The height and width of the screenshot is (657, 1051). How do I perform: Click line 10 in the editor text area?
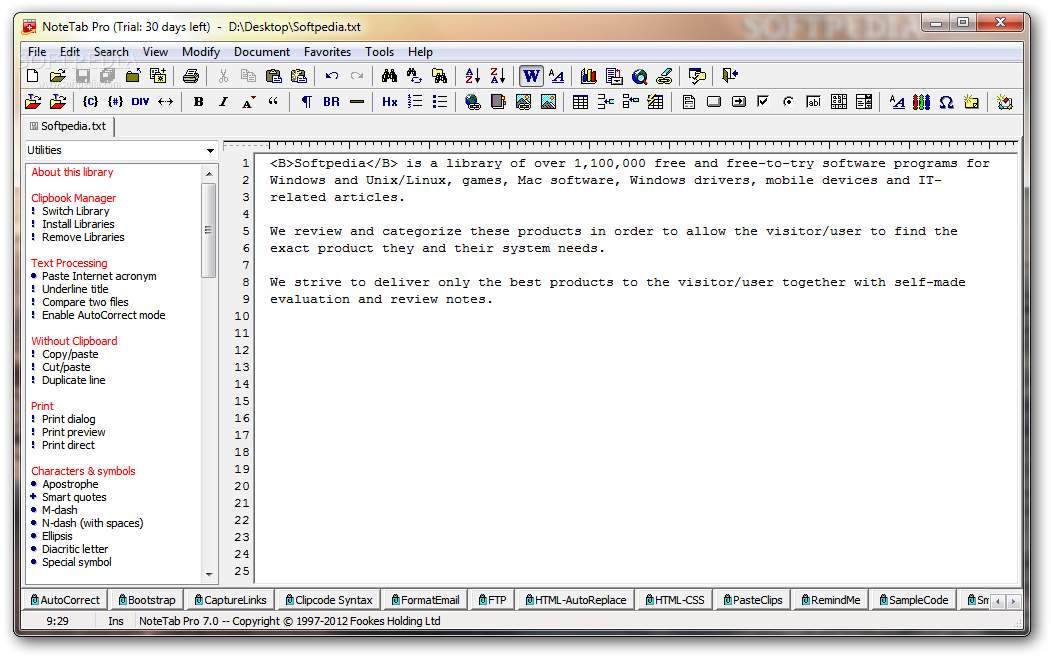tap(637, 316)
